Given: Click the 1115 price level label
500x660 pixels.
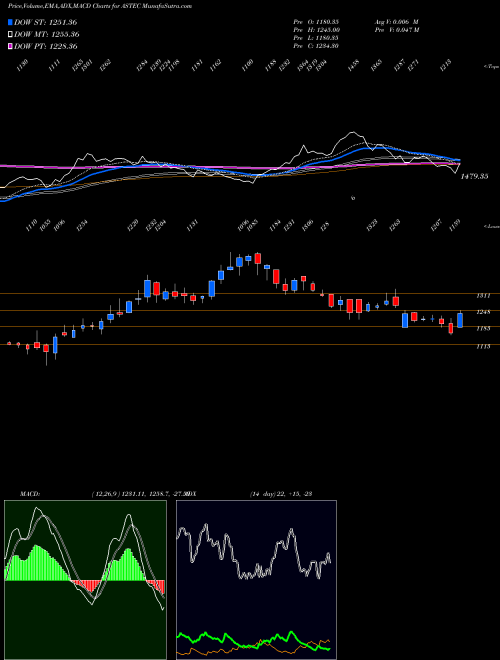Looking at the screenshot, I should tap(483, 346).
